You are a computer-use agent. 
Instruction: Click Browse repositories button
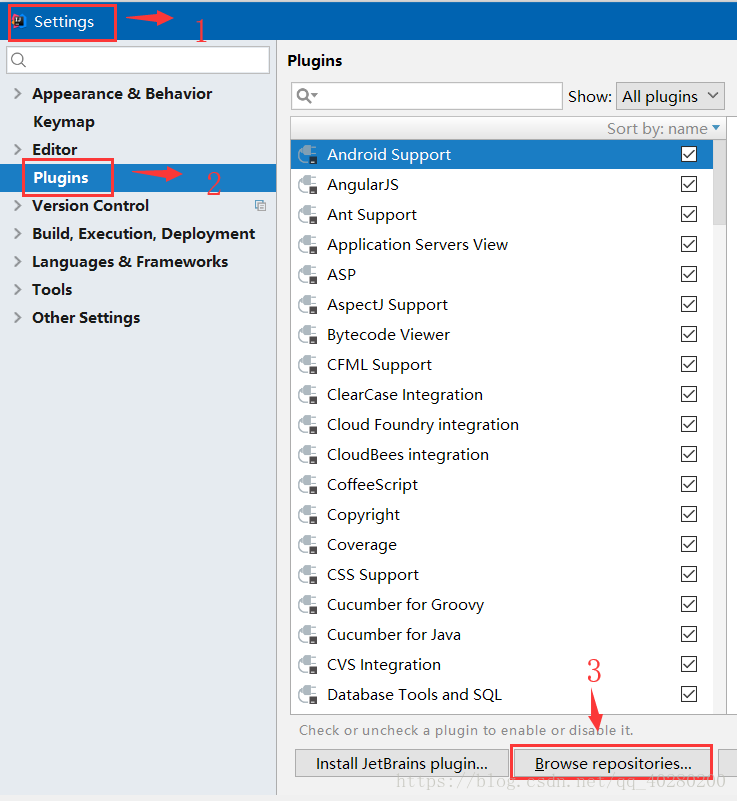point(612,764)
